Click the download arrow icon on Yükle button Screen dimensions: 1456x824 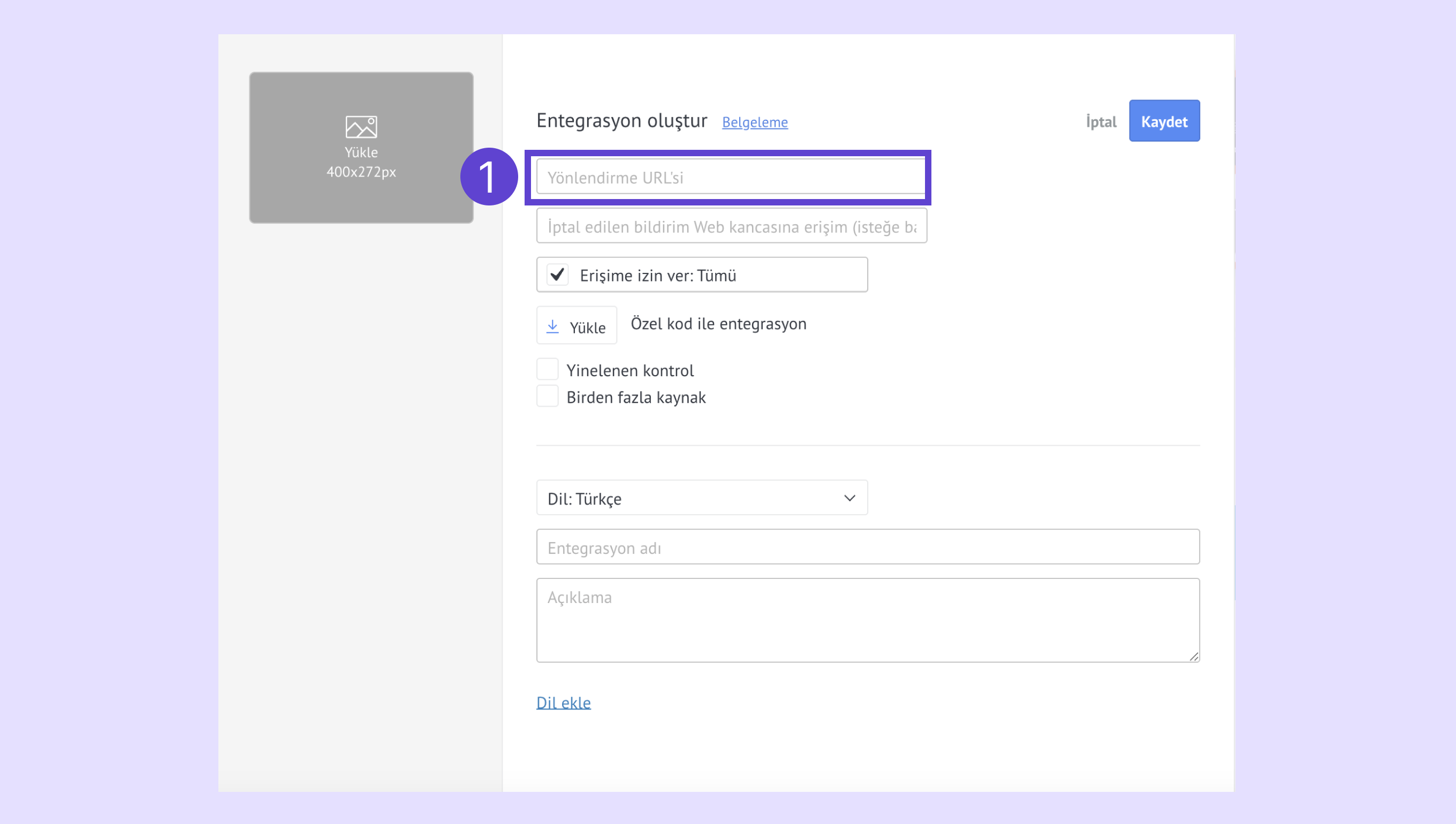(x=552, y=326)
